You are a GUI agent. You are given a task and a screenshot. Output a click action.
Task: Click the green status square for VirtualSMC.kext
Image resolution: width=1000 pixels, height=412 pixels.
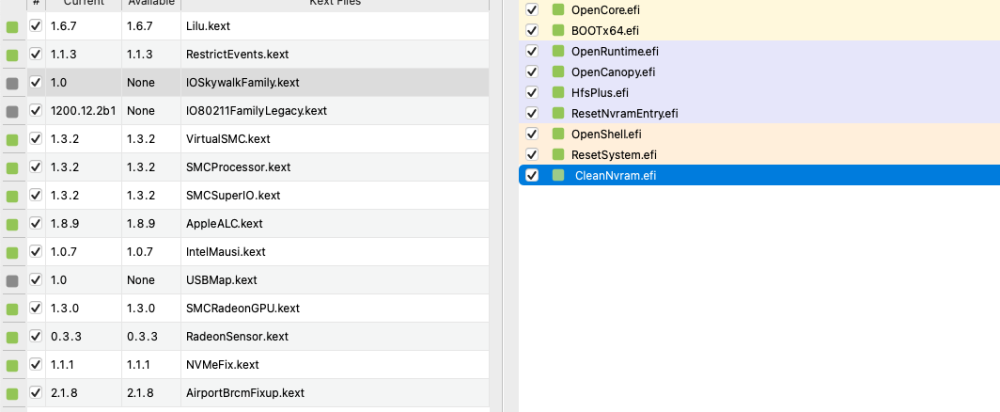(x=12, y=140)
